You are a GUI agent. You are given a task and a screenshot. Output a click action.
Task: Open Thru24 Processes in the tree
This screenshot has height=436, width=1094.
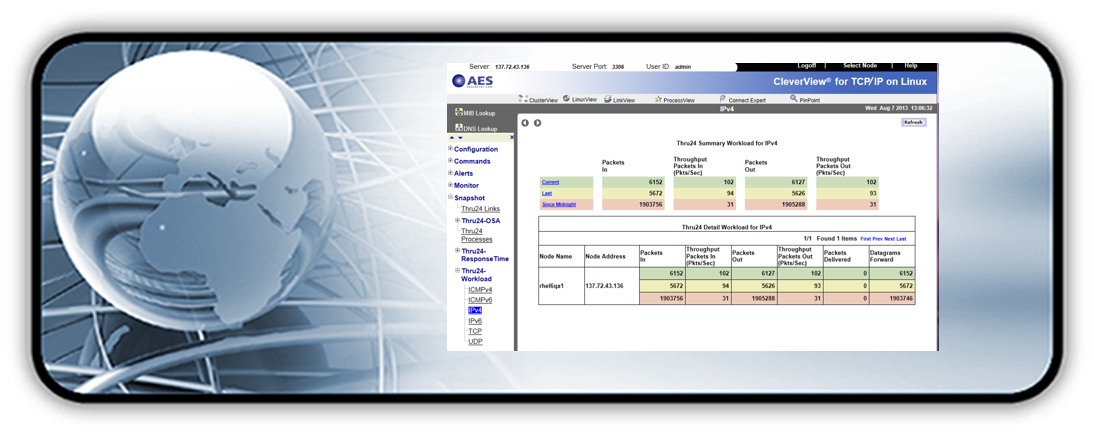point(477,235)
